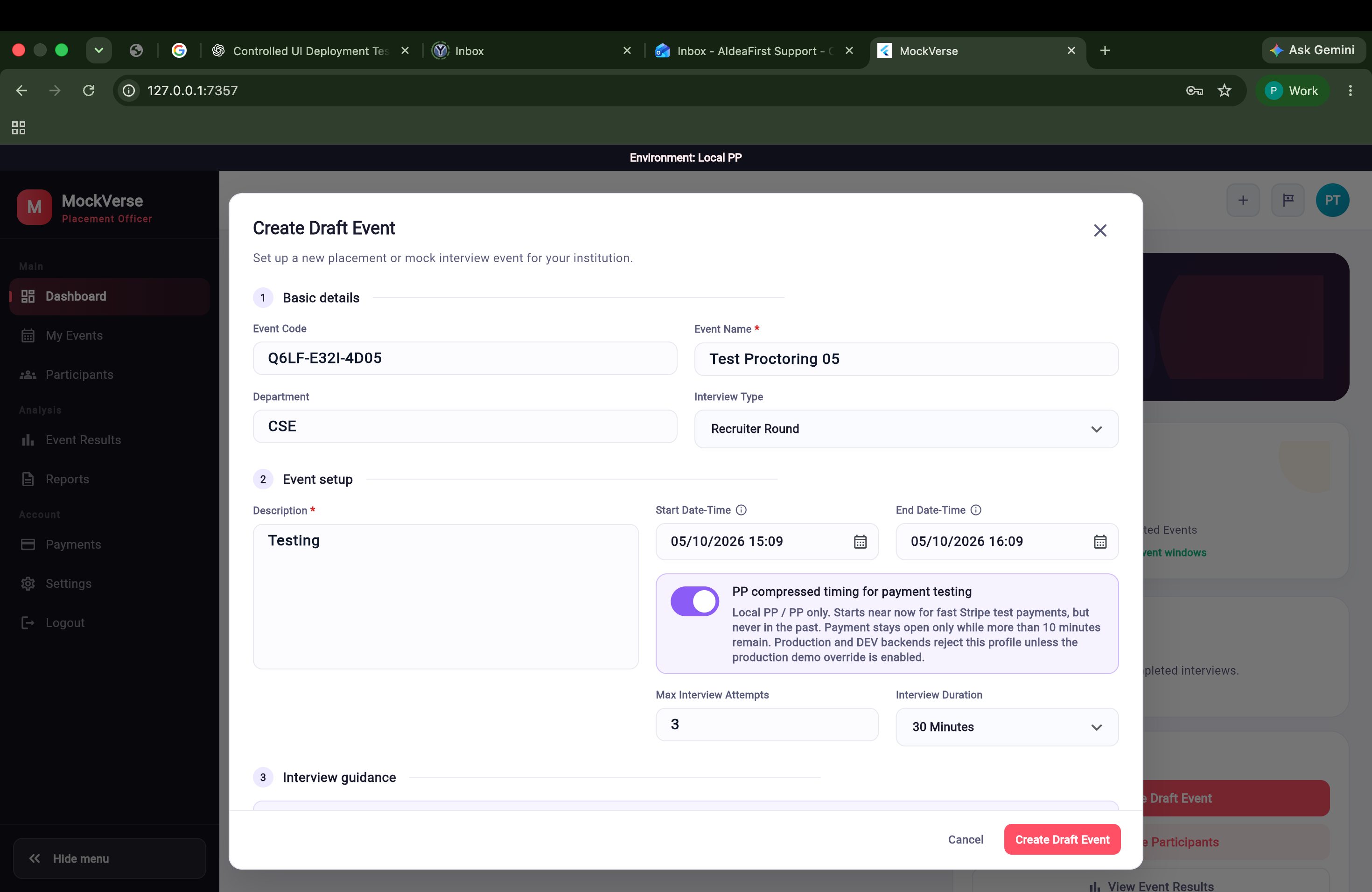Click the password key icon in the address bar
The height and width of the screenshot is (892, 1372).
(x=1195, y=91)
